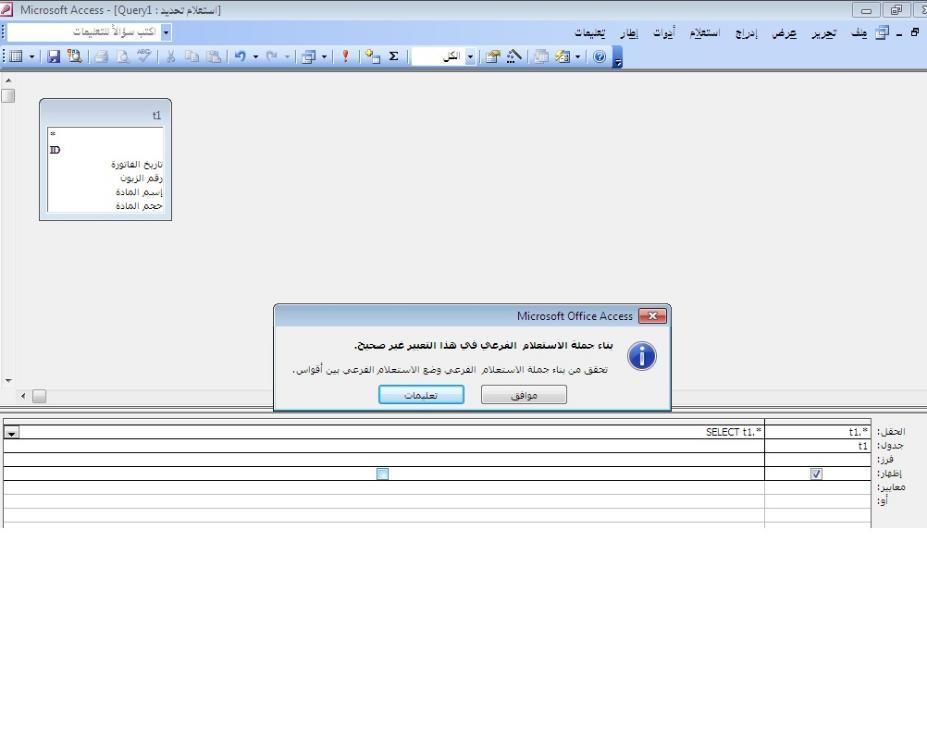The image size is (927, 750).
Task: Click the Paste clipboard icon
Action: (x=214, y=56)
